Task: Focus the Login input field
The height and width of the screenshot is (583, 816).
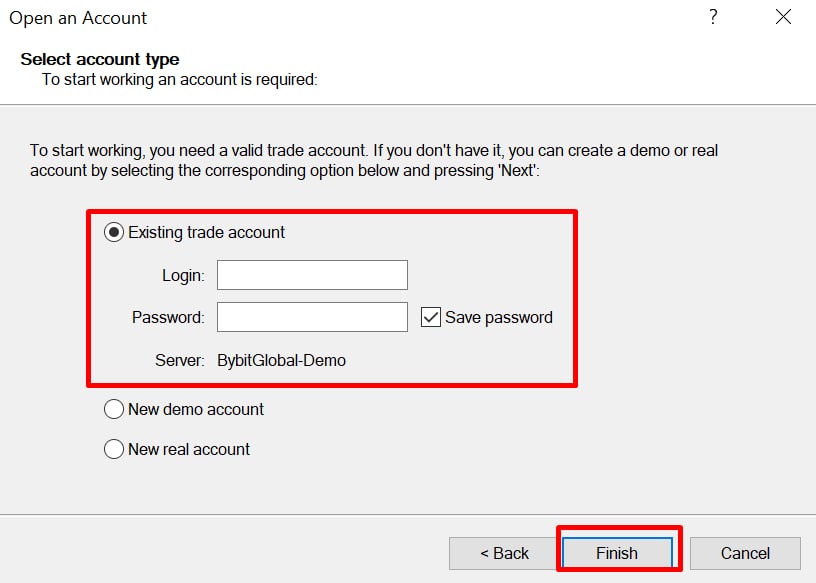Action: click(312, 275)
